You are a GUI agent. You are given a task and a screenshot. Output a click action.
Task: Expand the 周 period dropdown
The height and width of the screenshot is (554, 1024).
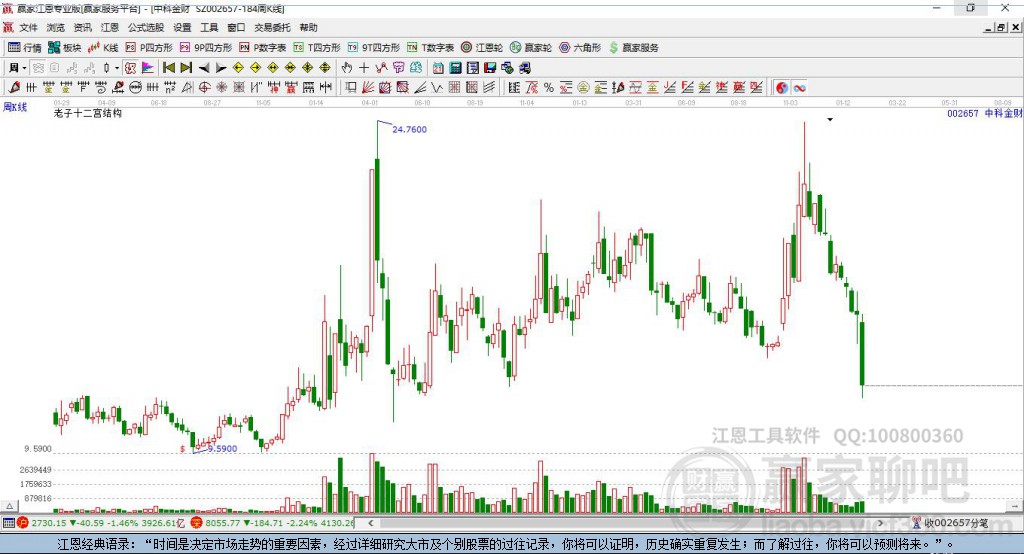coord(24,68)
